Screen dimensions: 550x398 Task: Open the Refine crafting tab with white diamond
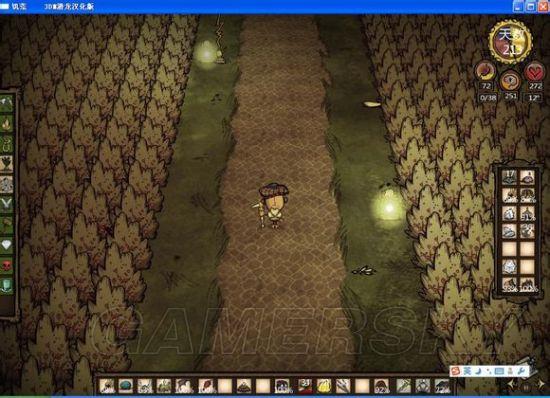tap(7, 245)
